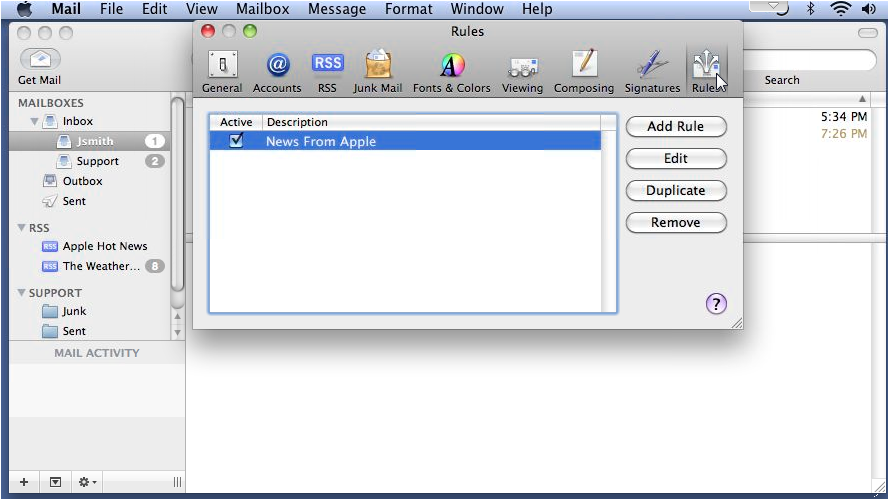Open Junk Mail preferences icon

(378, 64)
